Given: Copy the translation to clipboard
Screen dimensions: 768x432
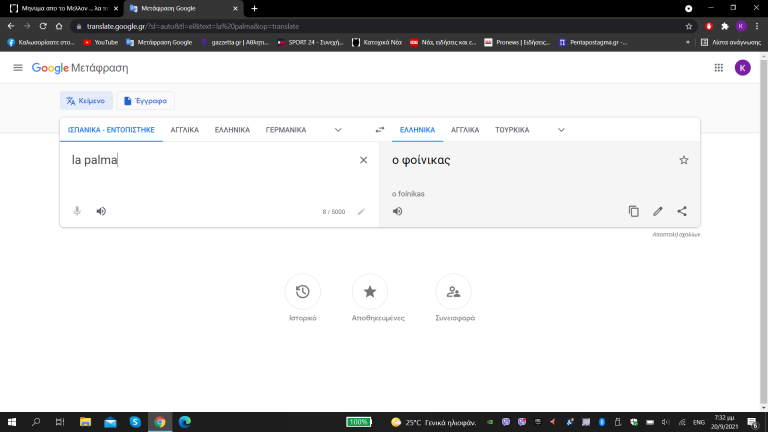Looking at the screenshot, I should (x=633, y=211).
